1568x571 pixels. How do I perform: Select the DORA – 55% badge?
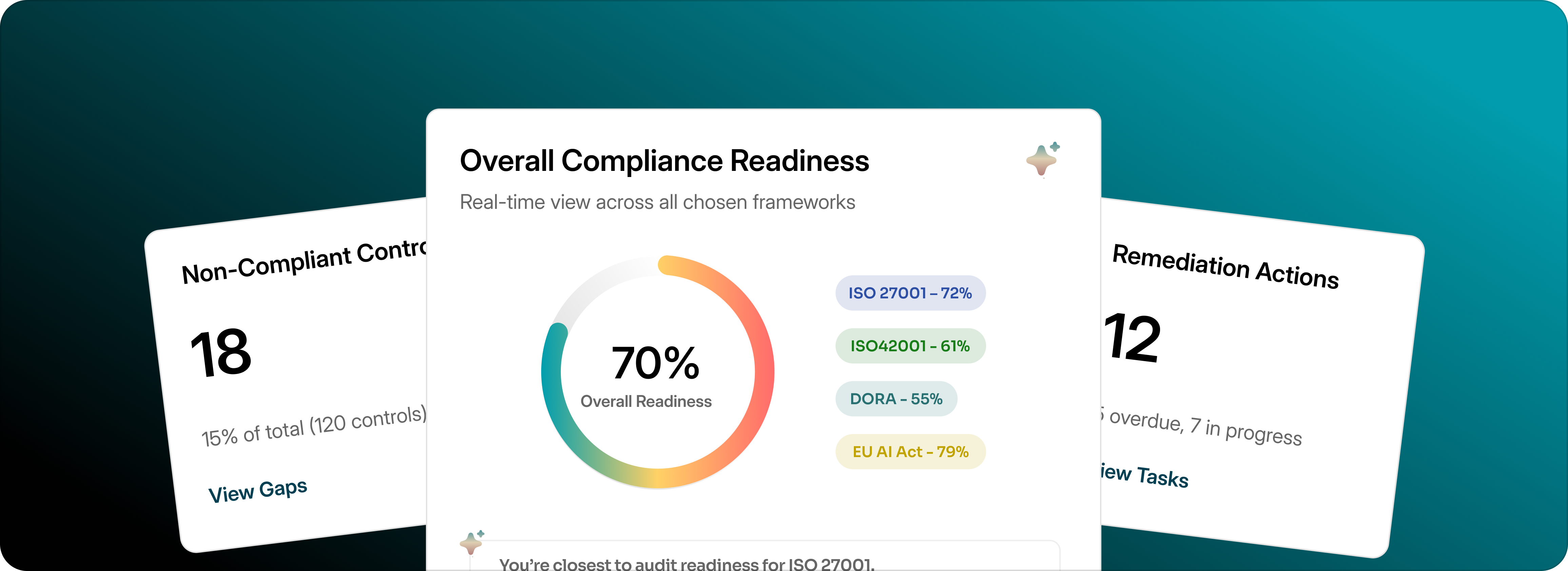point(896,399)
